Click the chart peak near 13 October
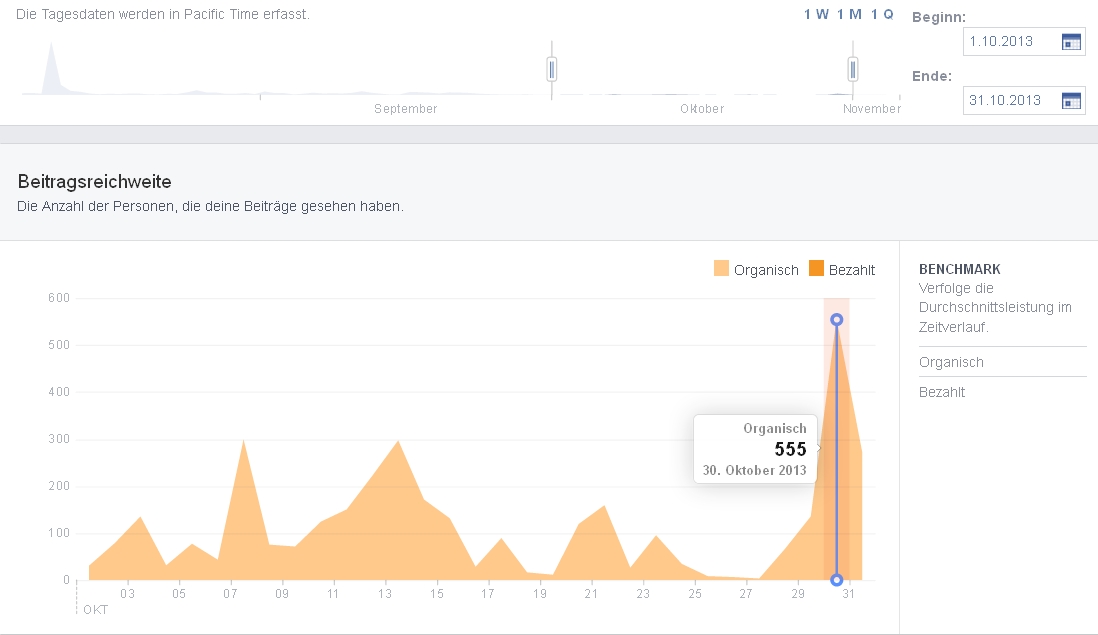 click(x=398, y=442)
